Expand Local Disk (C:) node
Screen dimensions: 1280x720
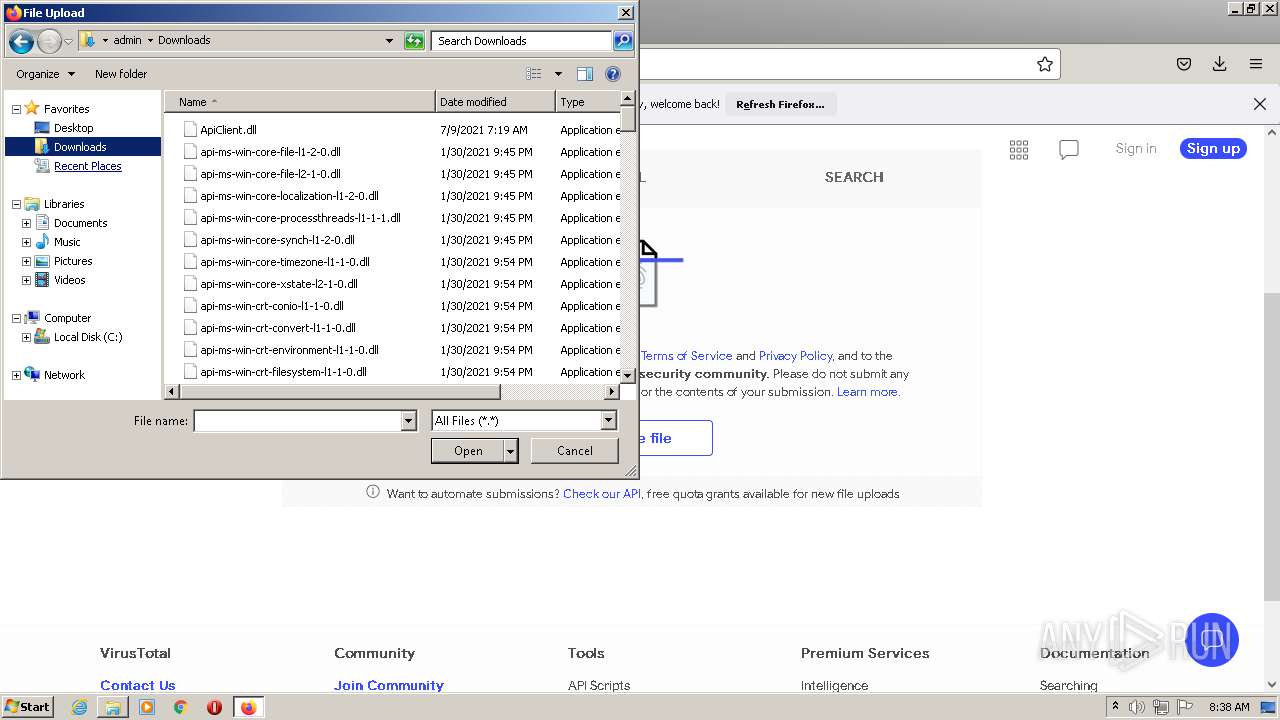coord(26,337)
